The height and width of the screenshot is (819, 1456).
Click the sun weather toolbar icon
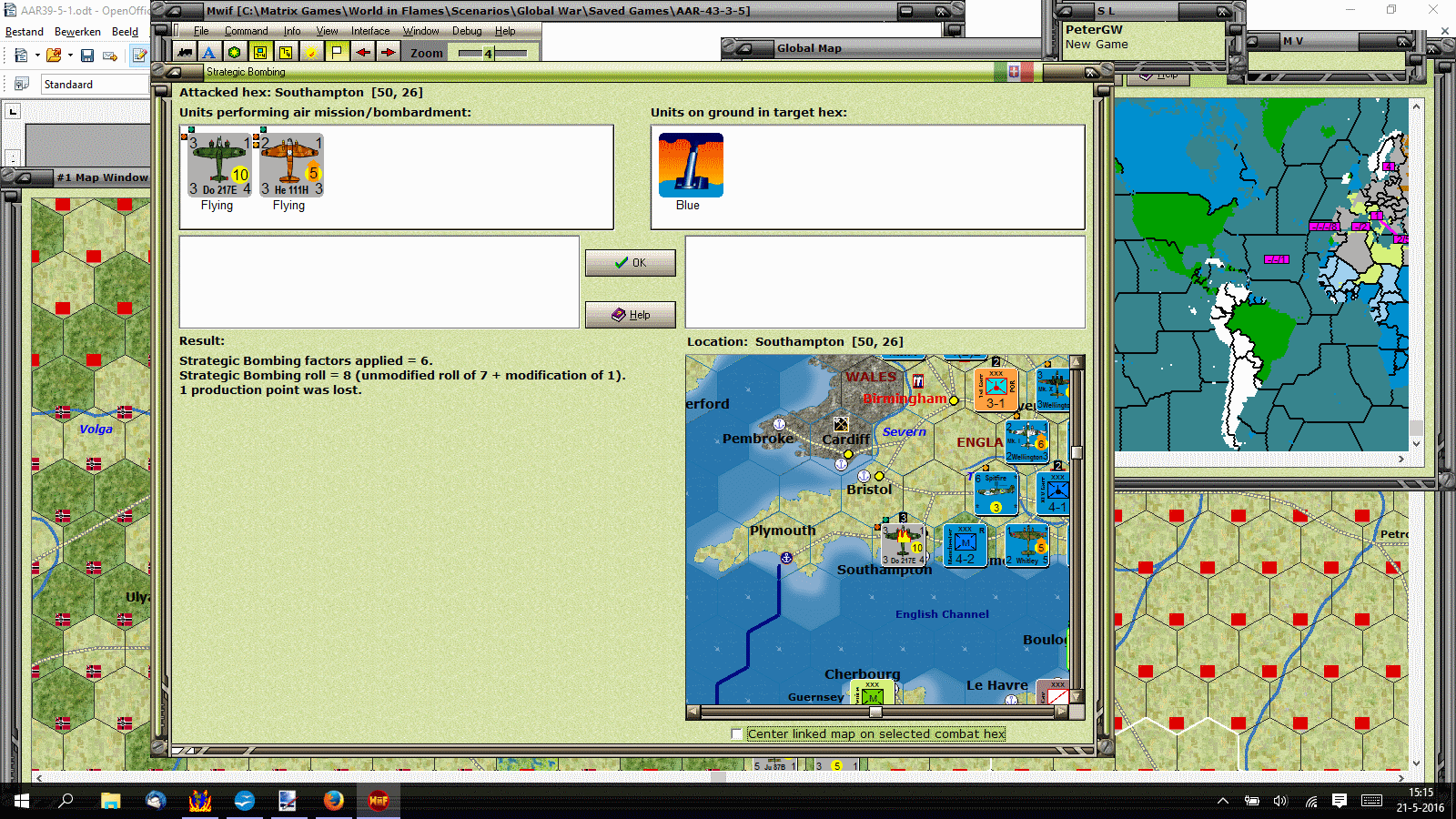click(311, 52)
